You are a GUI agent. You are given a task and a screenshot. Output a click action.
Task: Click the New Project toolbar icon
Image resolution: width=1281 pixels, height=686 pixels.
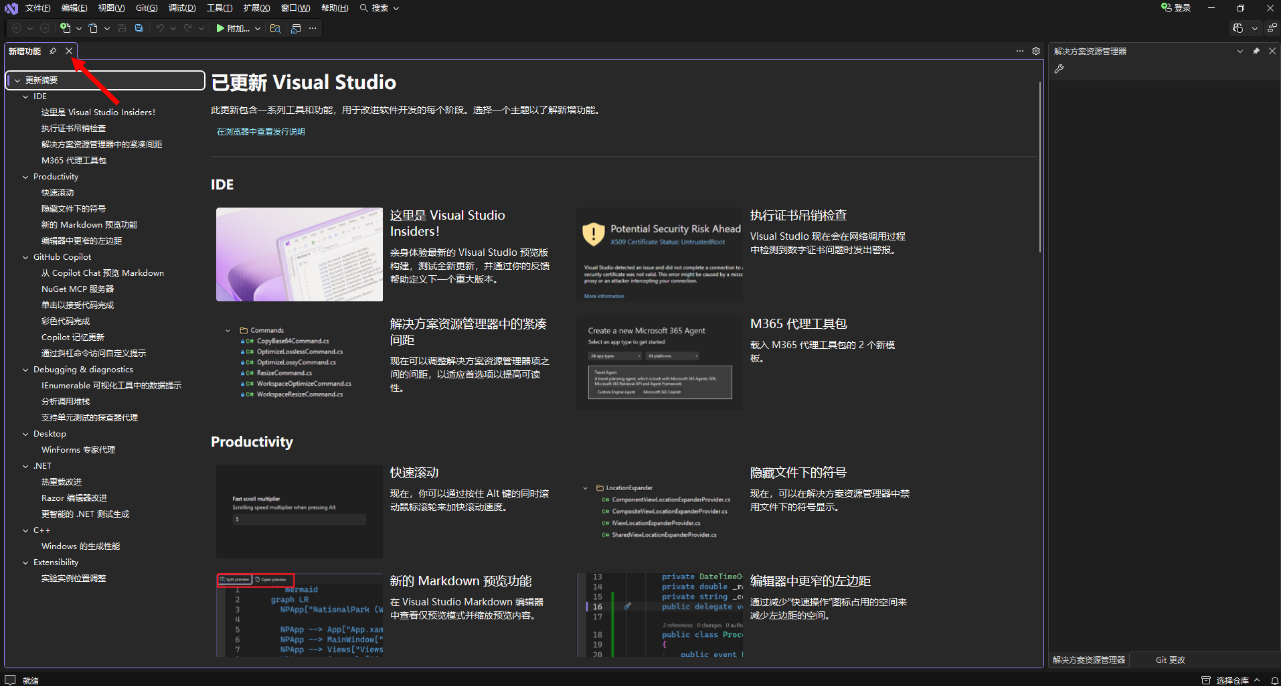[66, 29]
